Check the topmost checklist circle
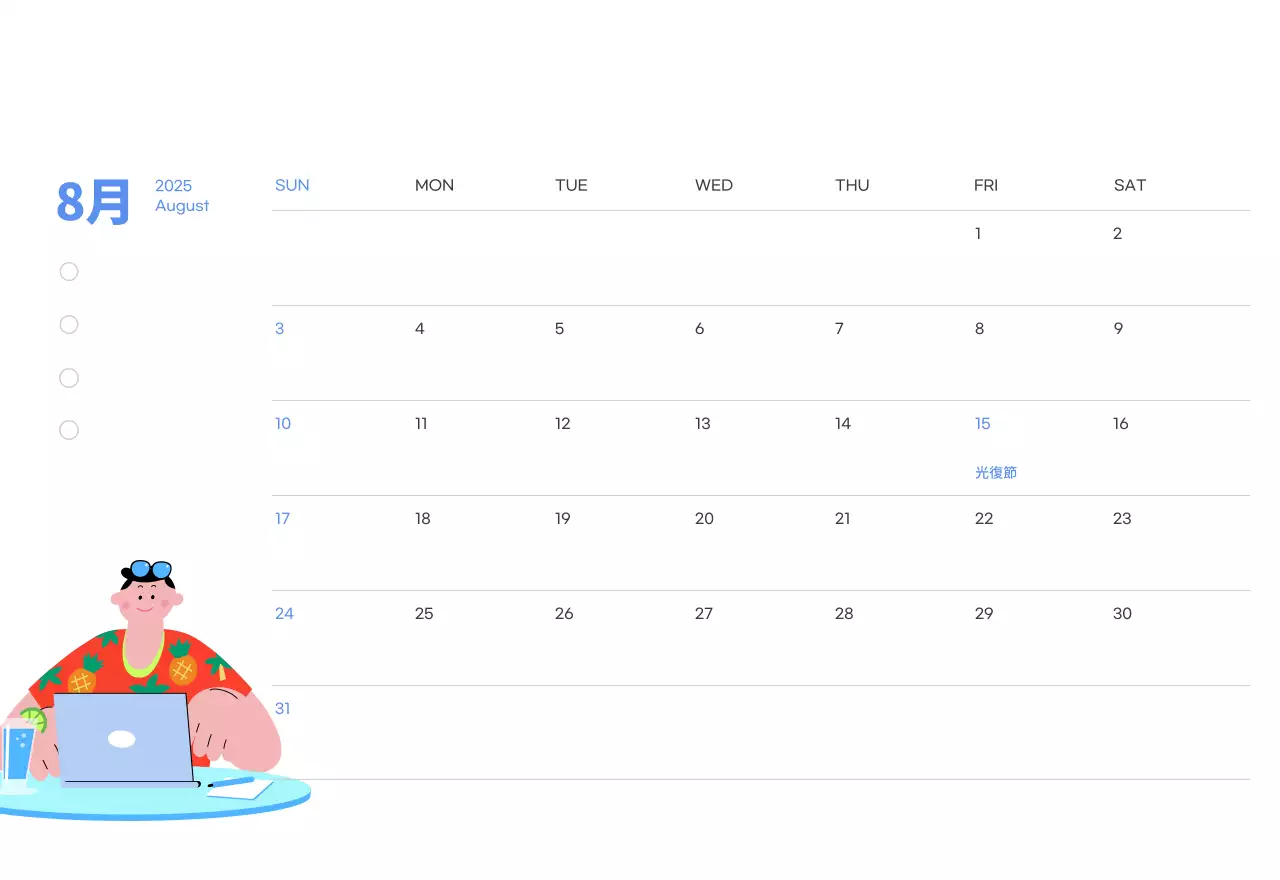Image resolution: width=1280 pixels, height=880 pixels. pos(69,272)
